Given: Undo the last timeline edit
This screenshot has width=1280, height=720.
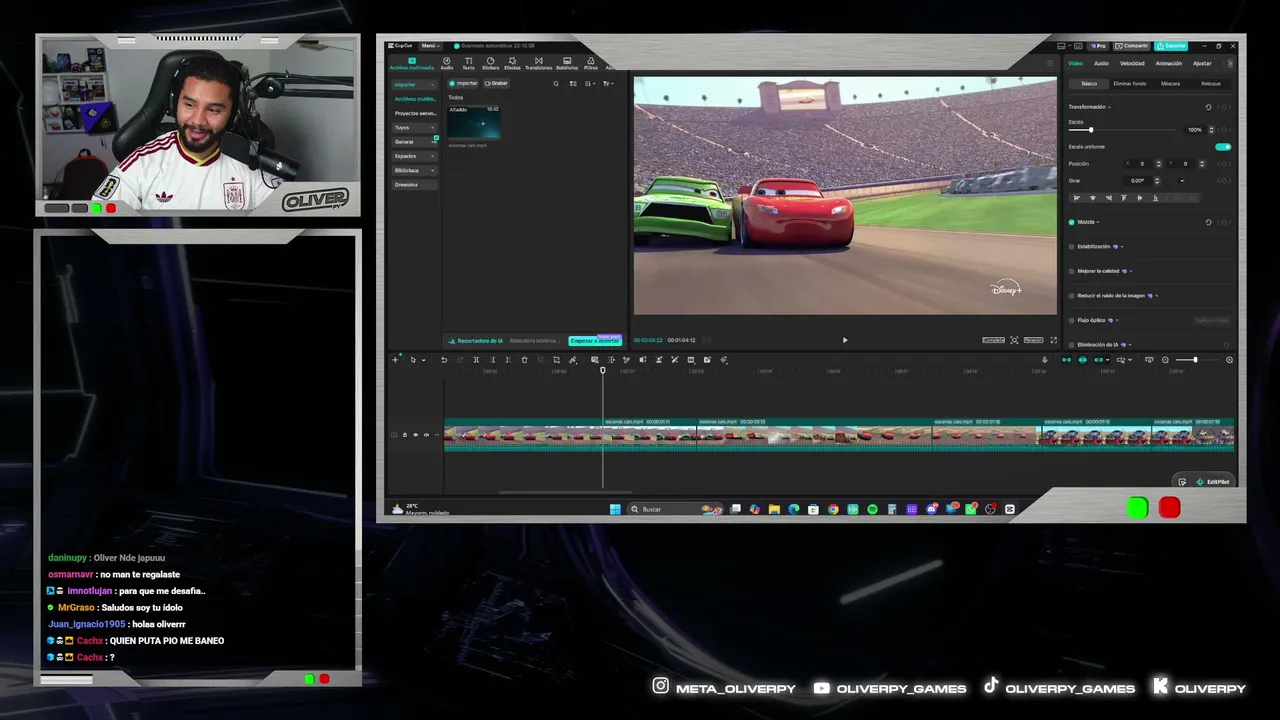Looking at the screenshot, I should (x=444, y=360).
